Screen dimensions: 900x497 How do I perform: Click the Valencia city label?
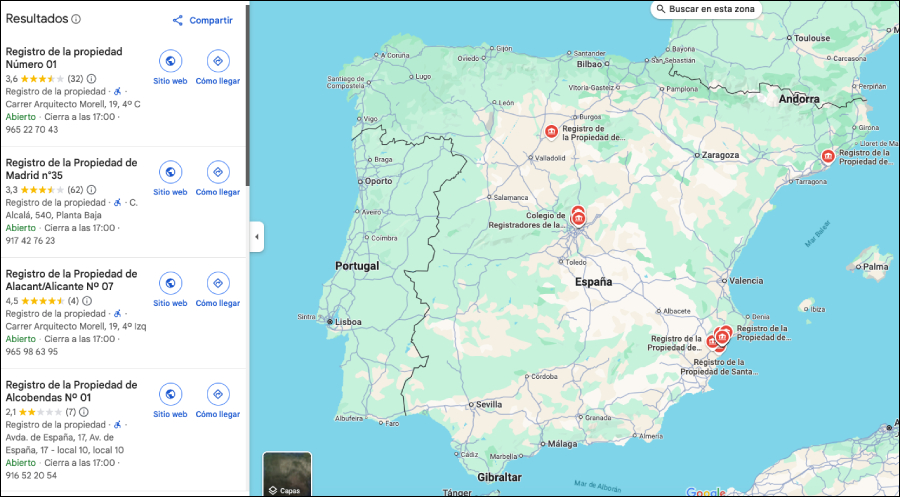(746, 281)
